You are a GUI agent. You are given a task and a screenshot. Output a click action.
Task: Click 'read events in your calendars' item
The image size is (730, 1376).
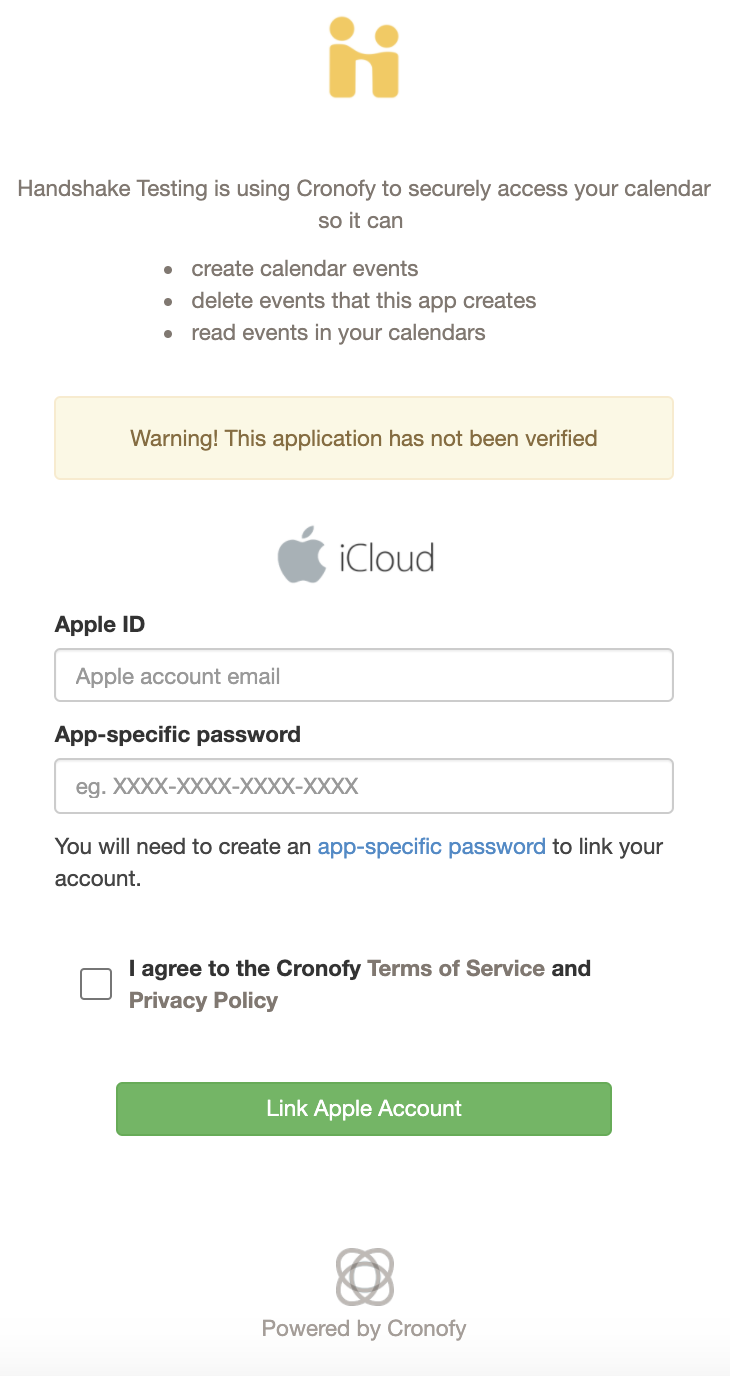pyautogui.click(x=338, y=332)
